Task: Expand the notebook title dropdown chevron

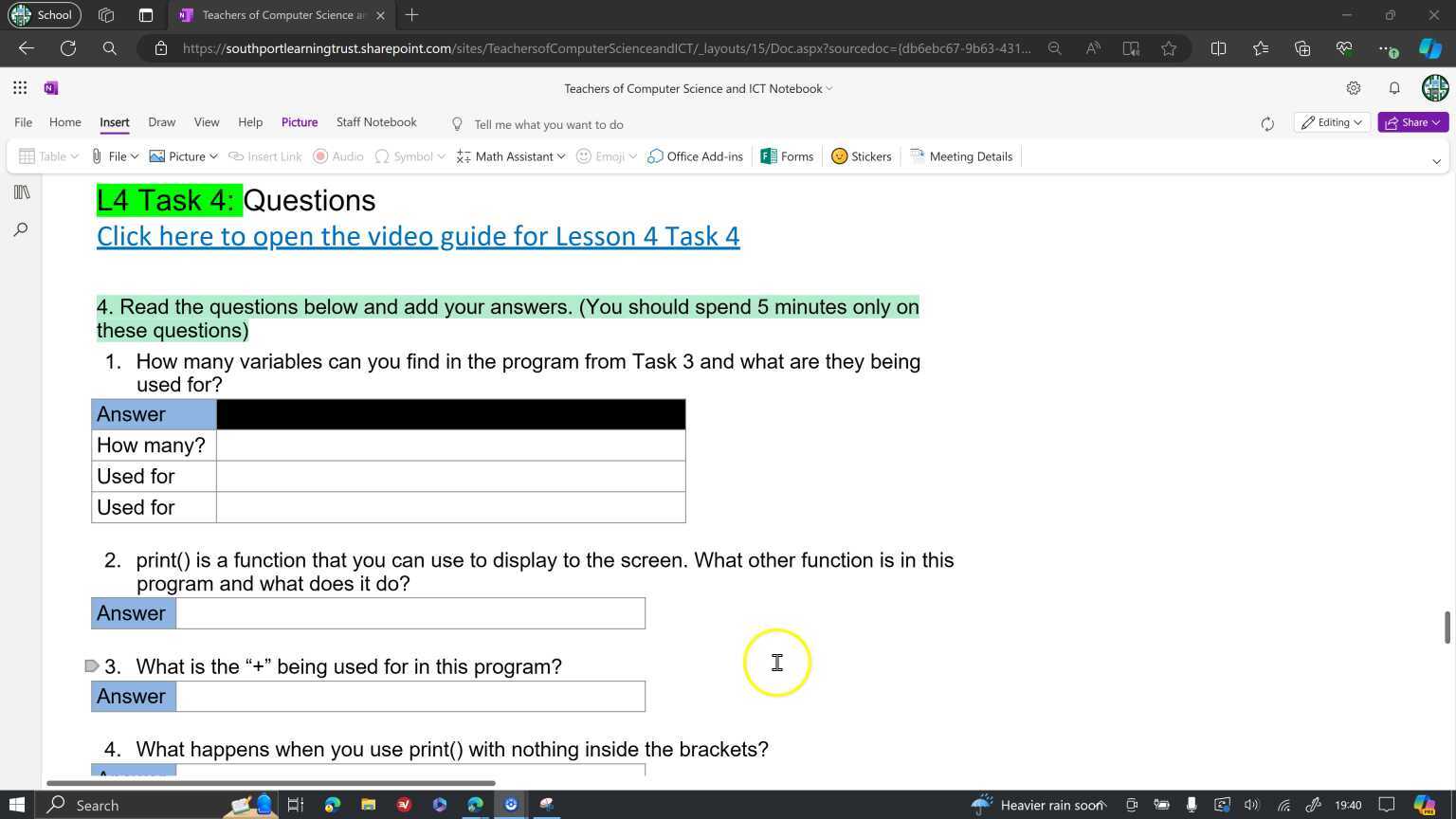Action: click(x=828, y=88)
